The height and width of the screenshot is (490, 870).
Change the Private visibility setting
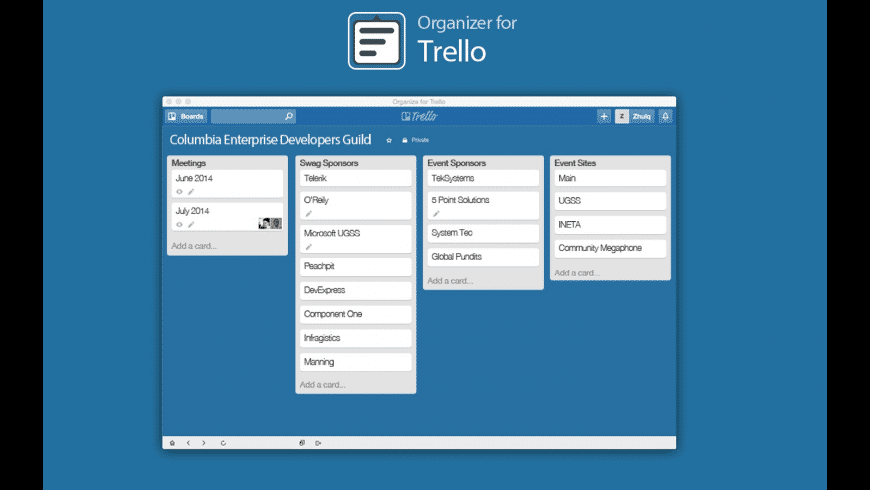416,140
